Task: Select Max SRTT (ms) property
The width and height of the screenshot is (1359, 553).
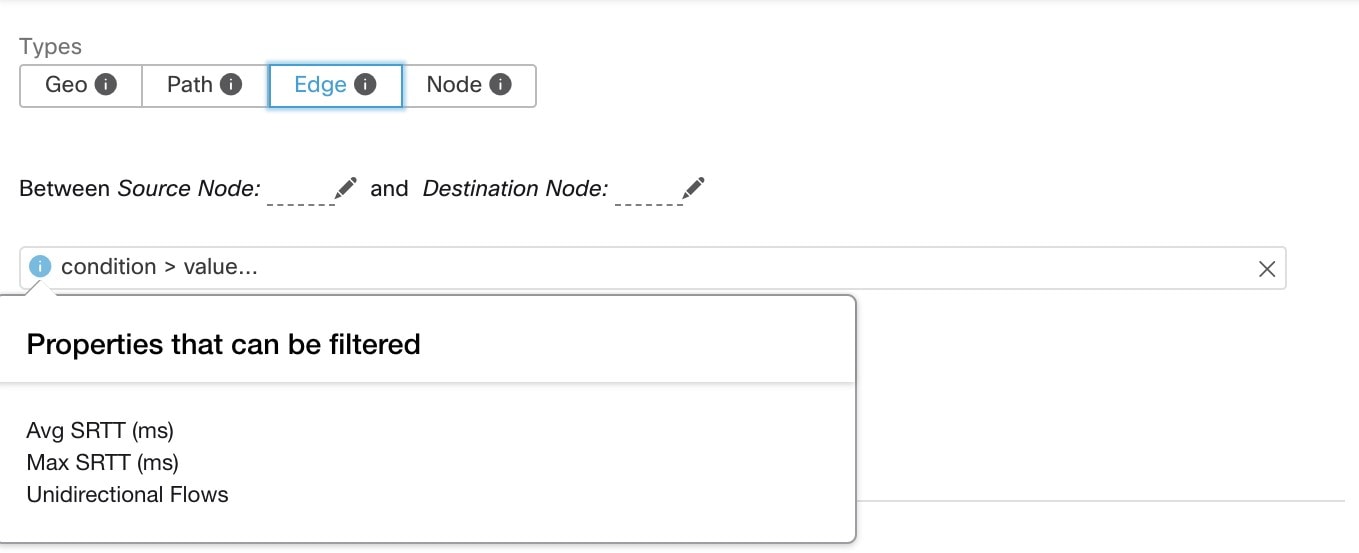Action: click(102, 463)
